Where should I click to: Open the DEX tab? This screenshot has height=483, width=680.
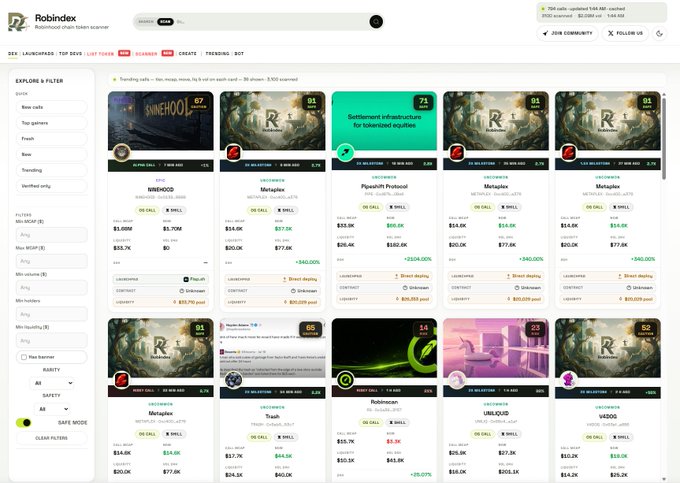tap(13, 54)
